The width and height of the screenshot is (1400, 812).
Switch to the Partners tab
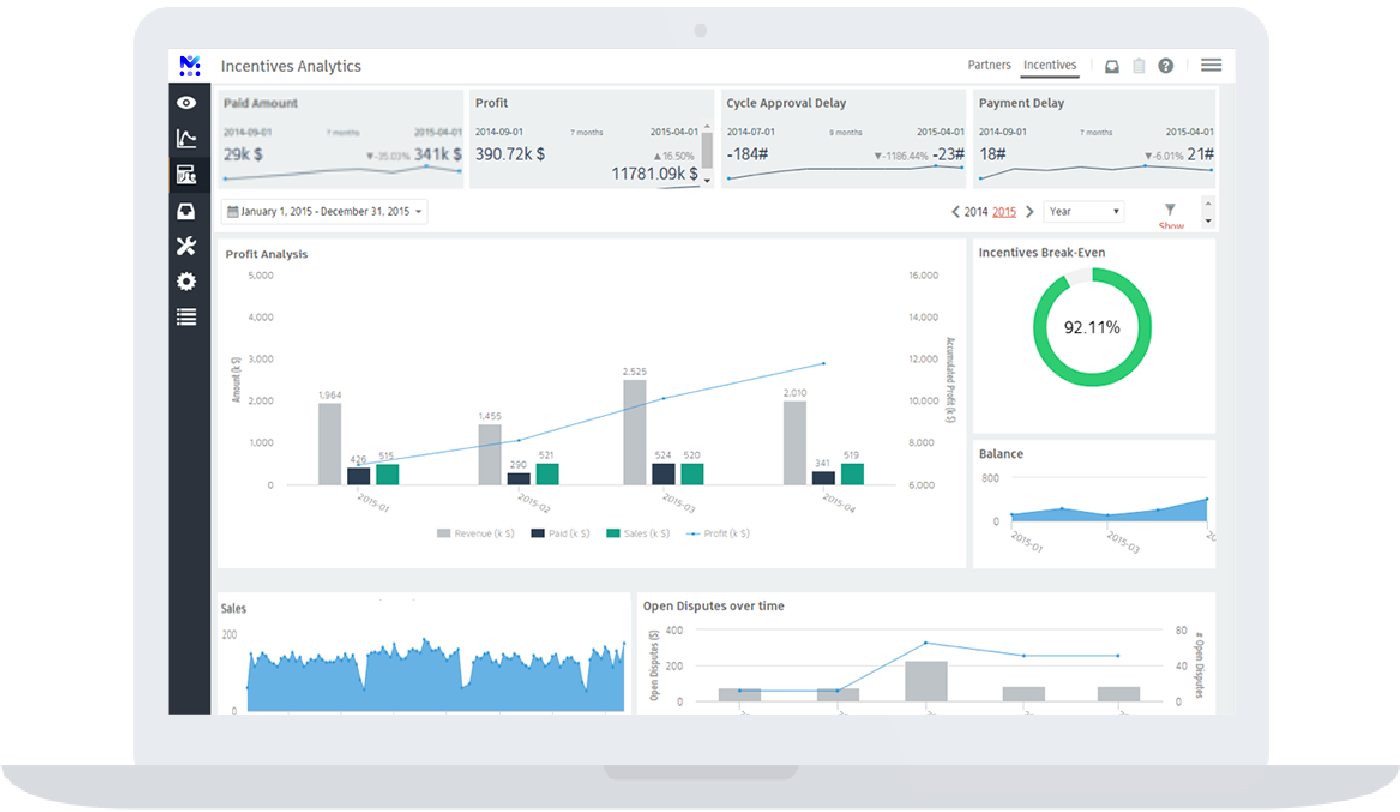coord(989,64)
